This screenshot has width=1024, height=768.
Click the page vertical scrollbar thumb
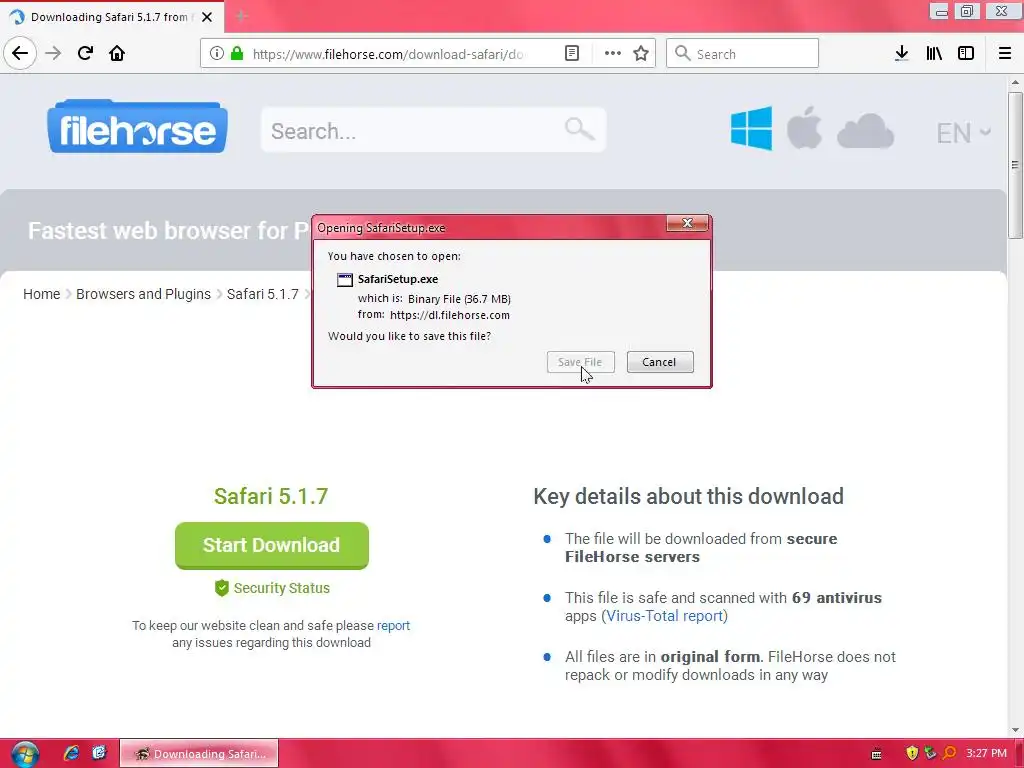1015,165
